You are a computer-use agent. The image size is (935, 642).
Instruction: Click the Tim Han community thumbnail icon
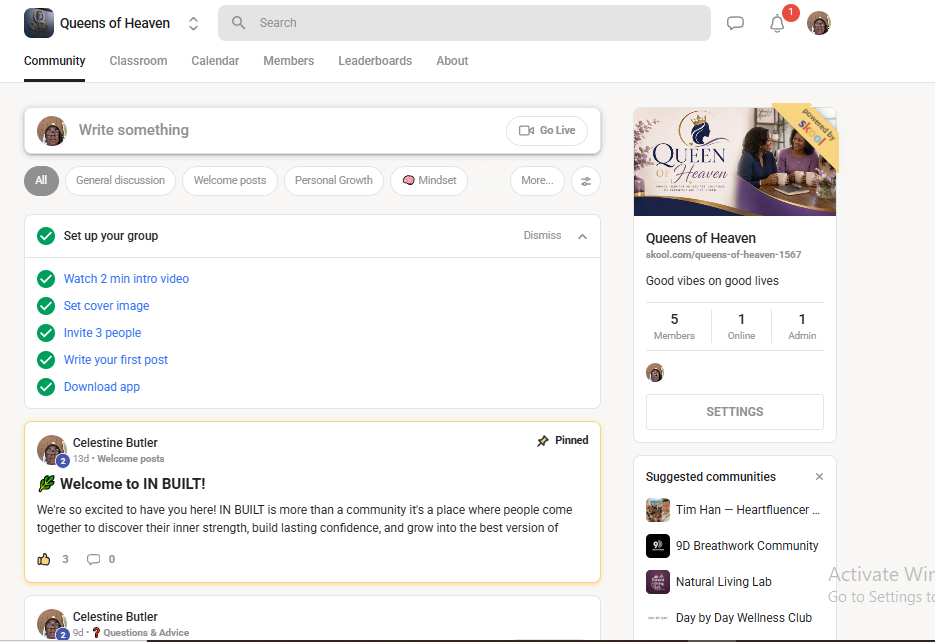point(658,510)
